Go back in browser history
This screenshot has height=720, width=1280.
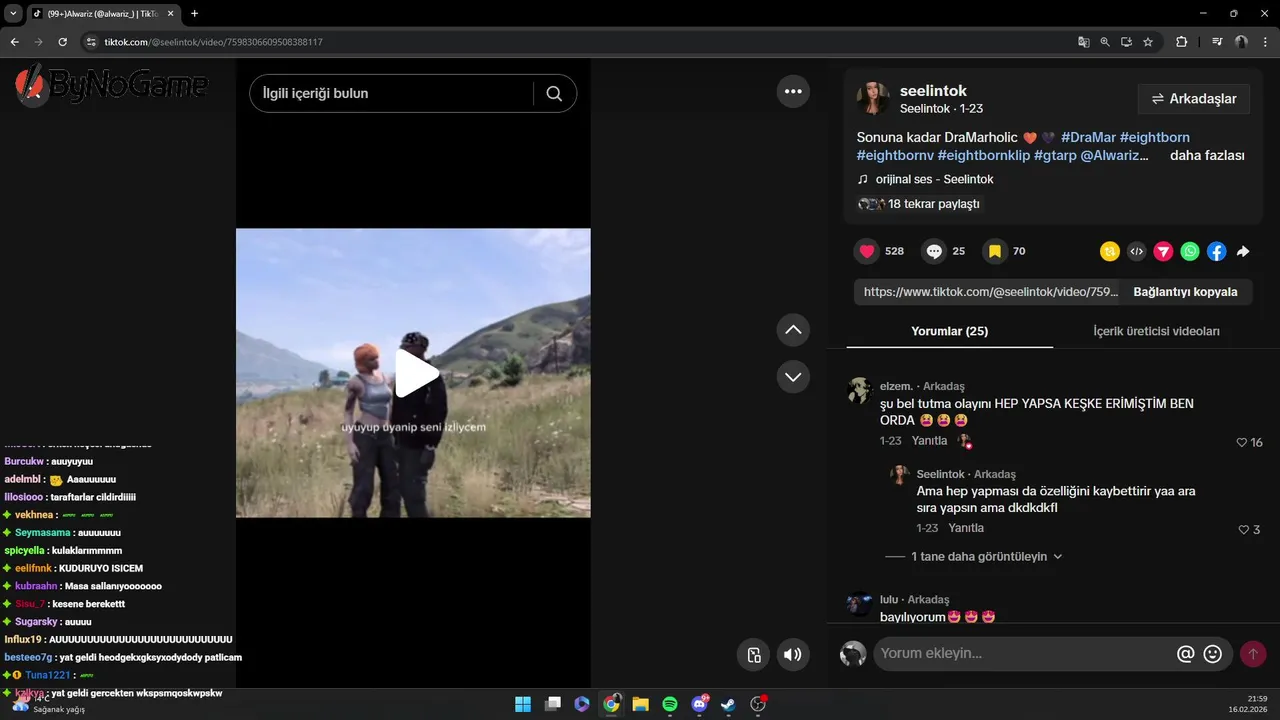(14, 42)
